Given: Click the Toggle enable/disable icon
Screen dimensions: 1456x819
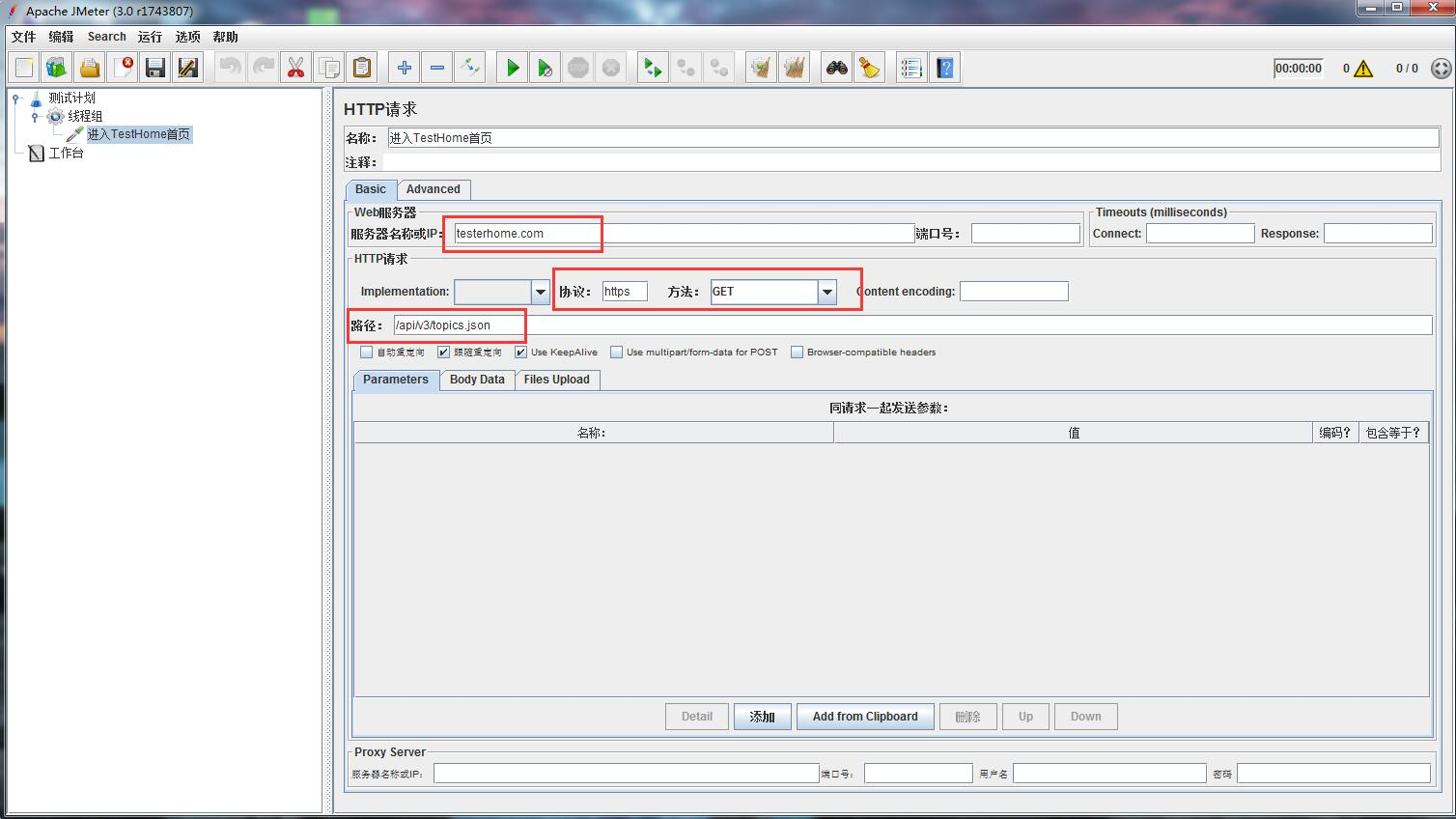Looking at the screenshot, I should (470, 68).
